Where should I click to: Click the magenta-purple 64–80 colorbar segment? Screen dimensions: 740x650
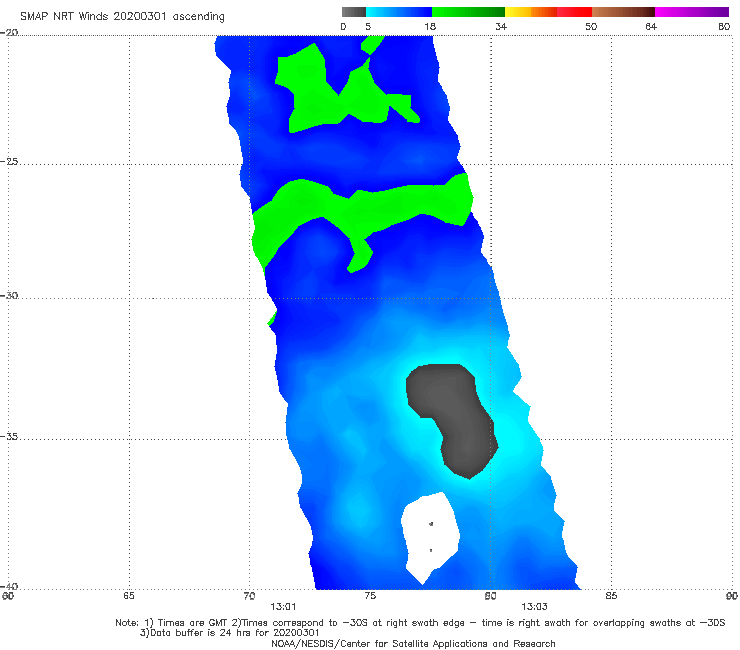692,12
